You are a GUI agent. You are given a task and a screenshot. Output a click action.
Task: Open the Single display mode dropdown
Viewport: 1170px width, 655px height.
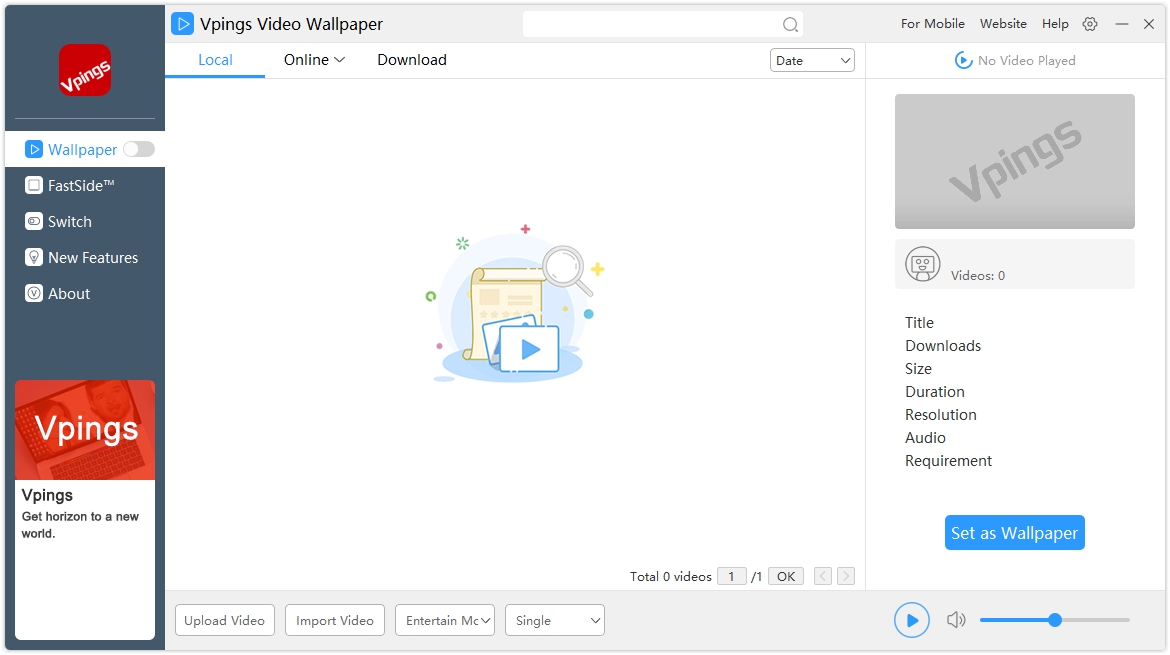coord(555,620)
